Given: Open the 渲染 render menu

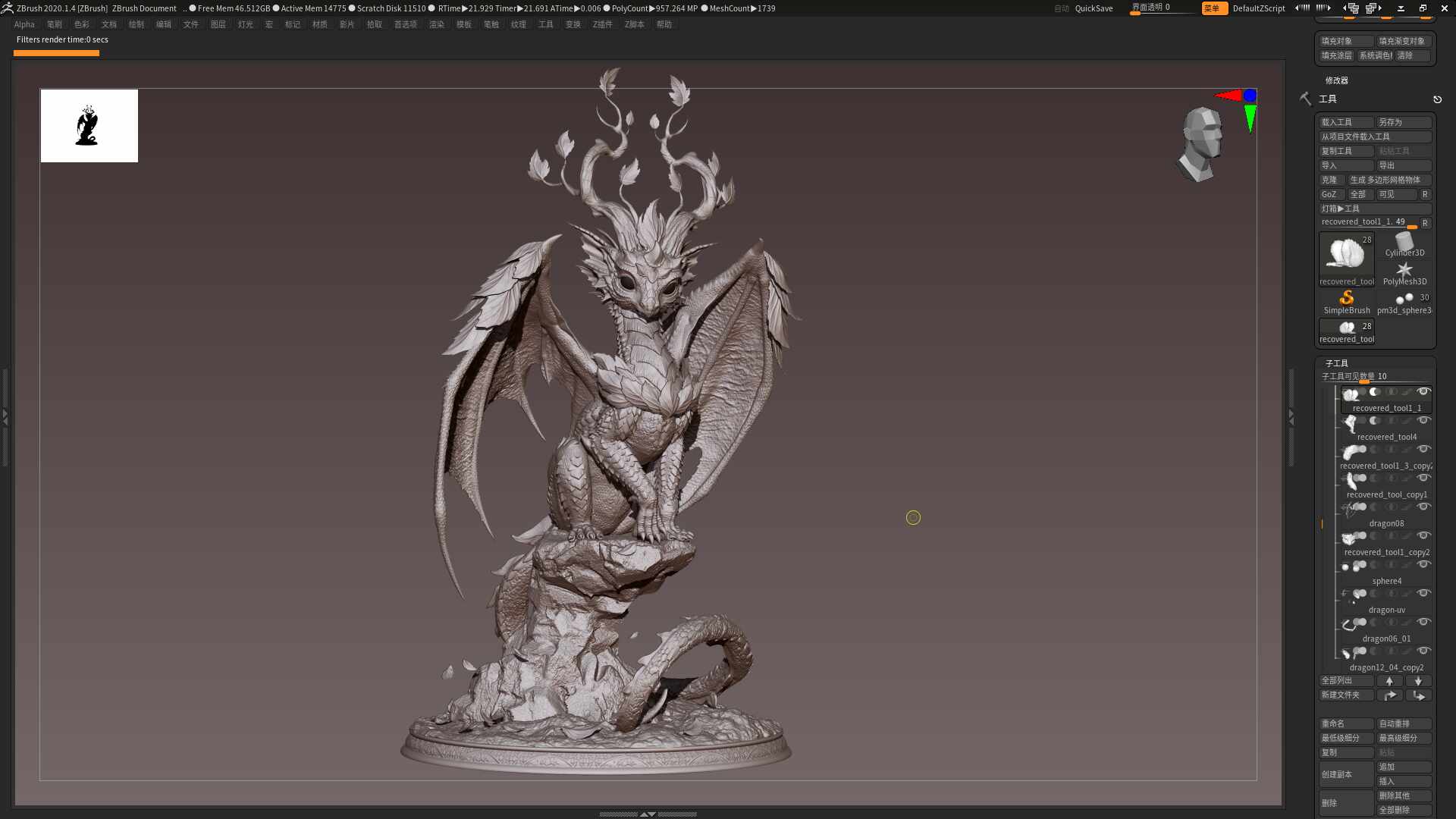Looking at the screenshot, I should pos(437,24).
